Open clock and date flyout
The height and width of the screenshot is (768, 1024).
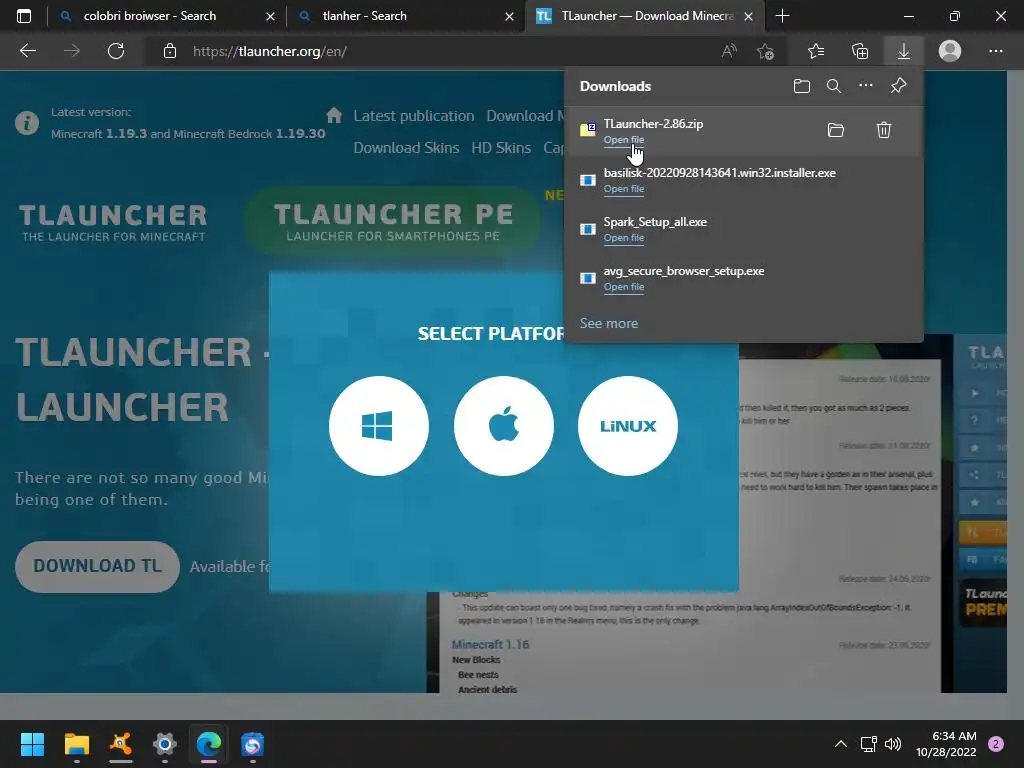946,744
